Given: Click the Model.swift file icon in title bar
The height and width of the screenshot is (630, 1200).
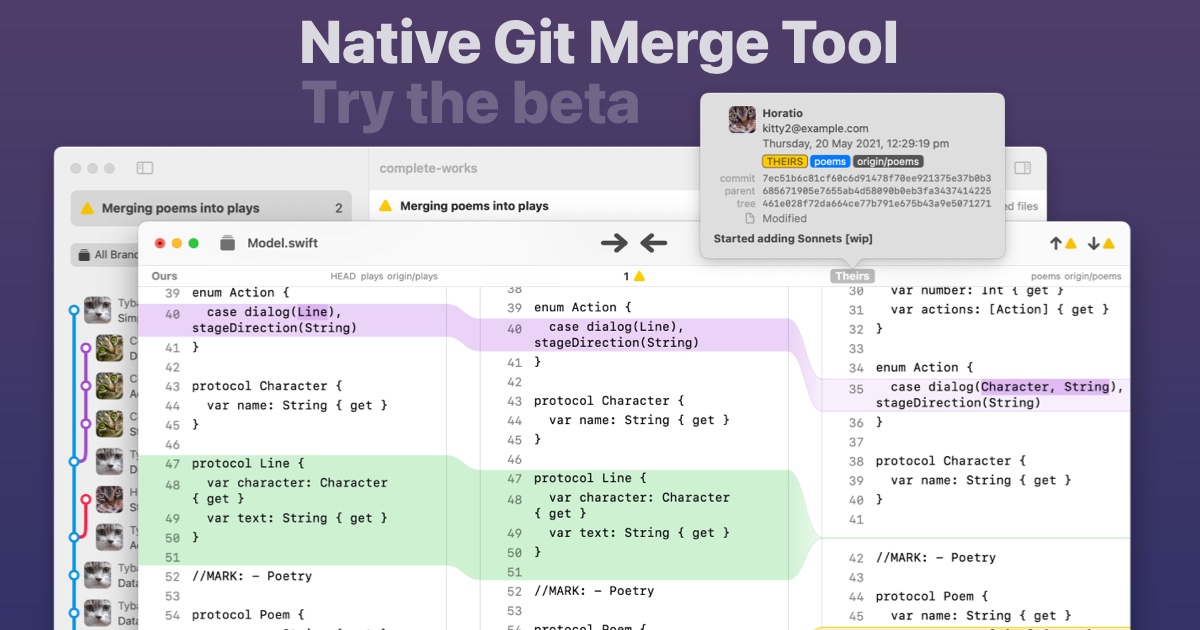Looking at the screenshot, I should pyautogui.click(x=227, y=243).
